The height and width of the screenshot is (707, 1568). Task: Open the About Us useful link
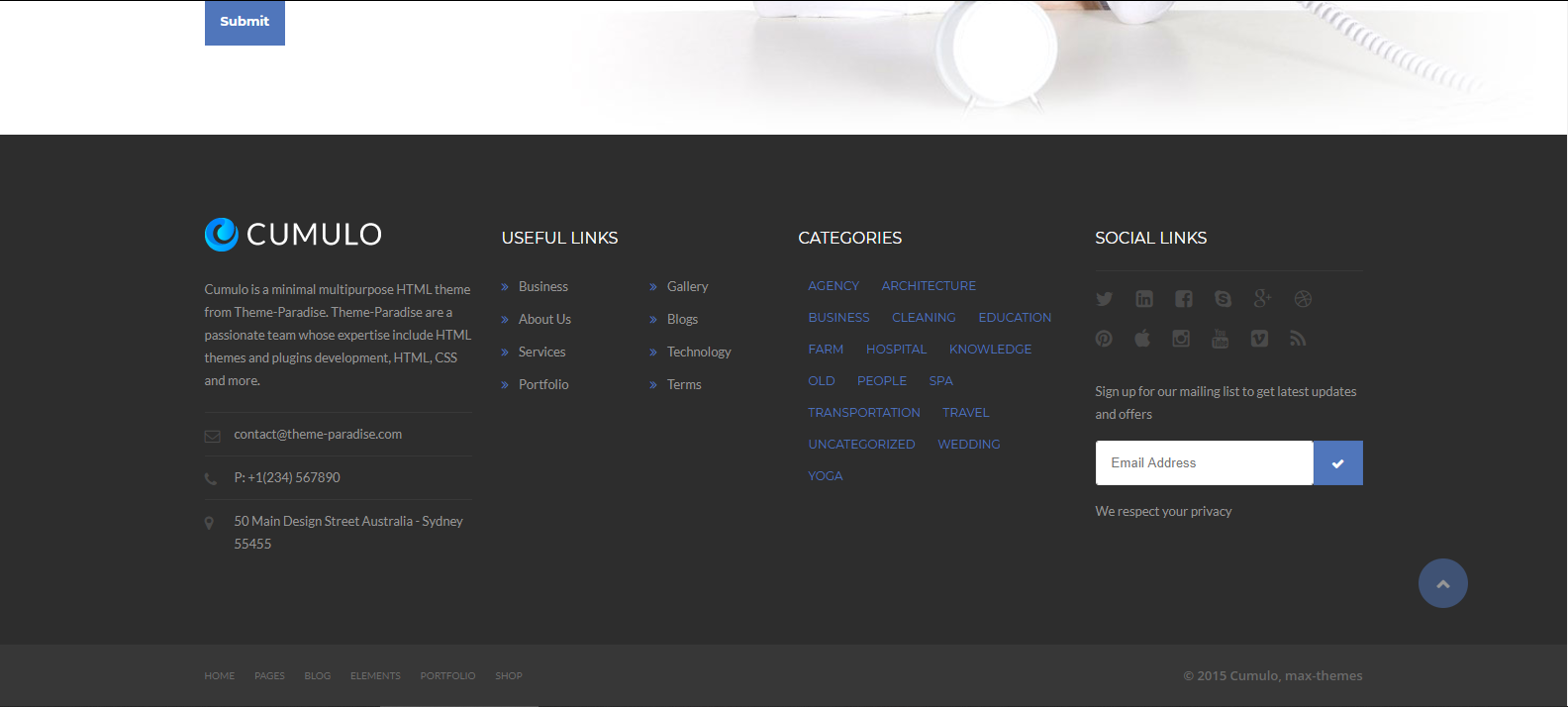(544, 320)
